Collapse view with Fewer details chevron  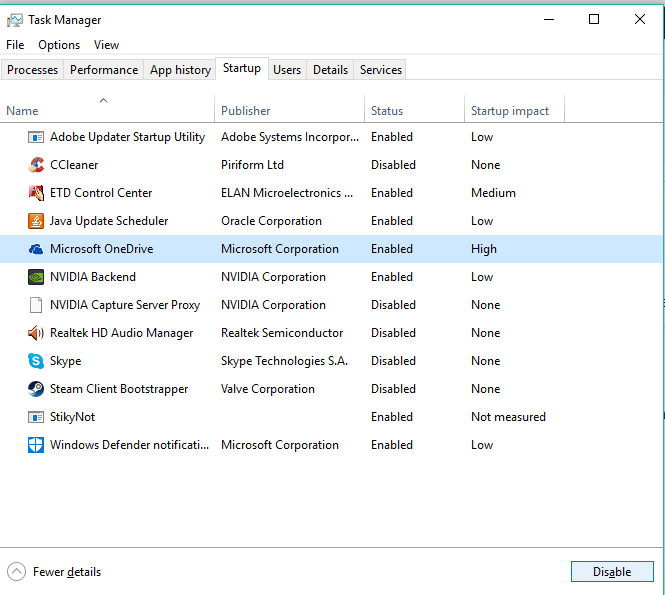(17, 572)
